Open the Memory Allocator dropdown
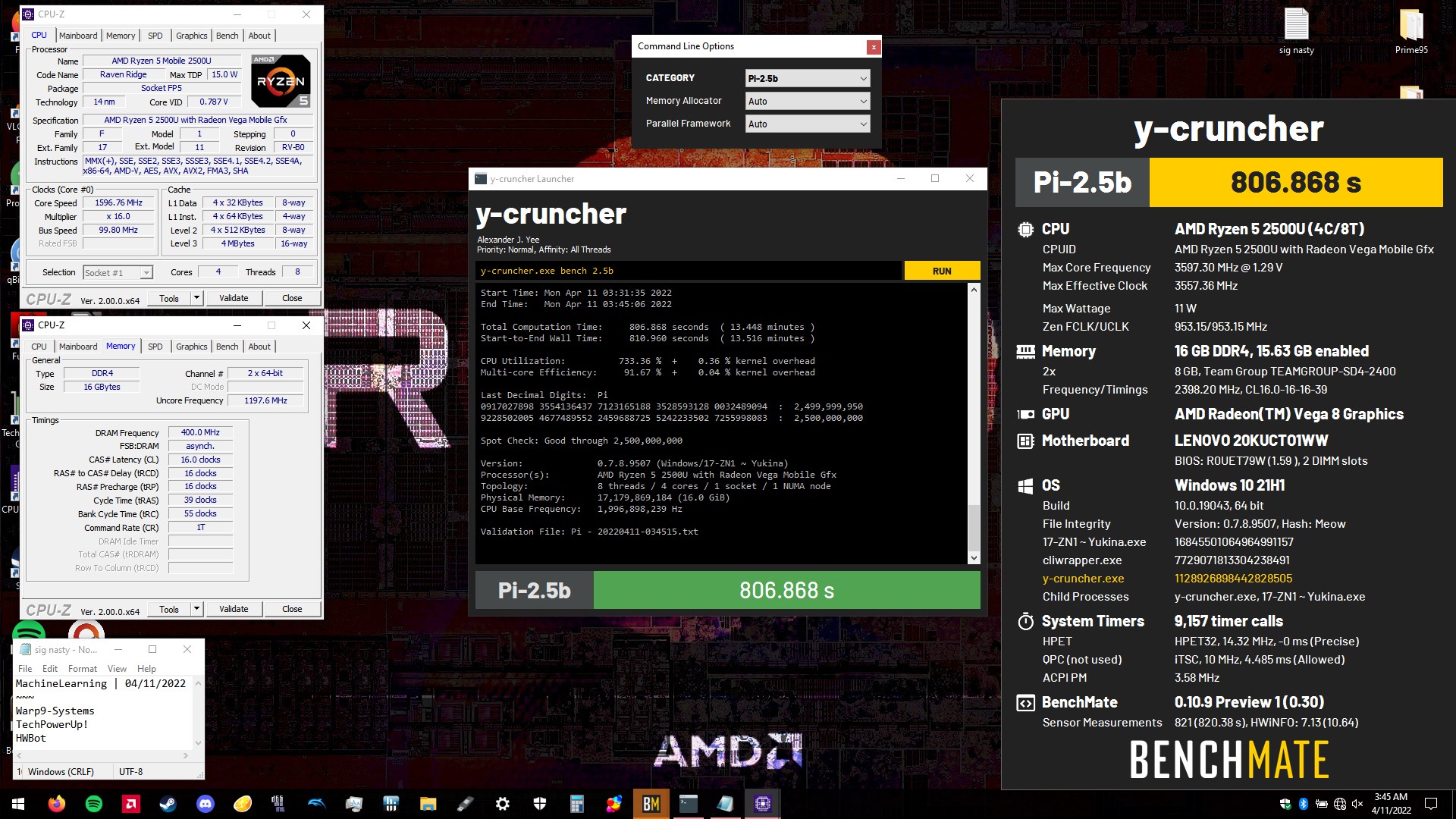Screen dimensions: 1456x819 [808, 101]
